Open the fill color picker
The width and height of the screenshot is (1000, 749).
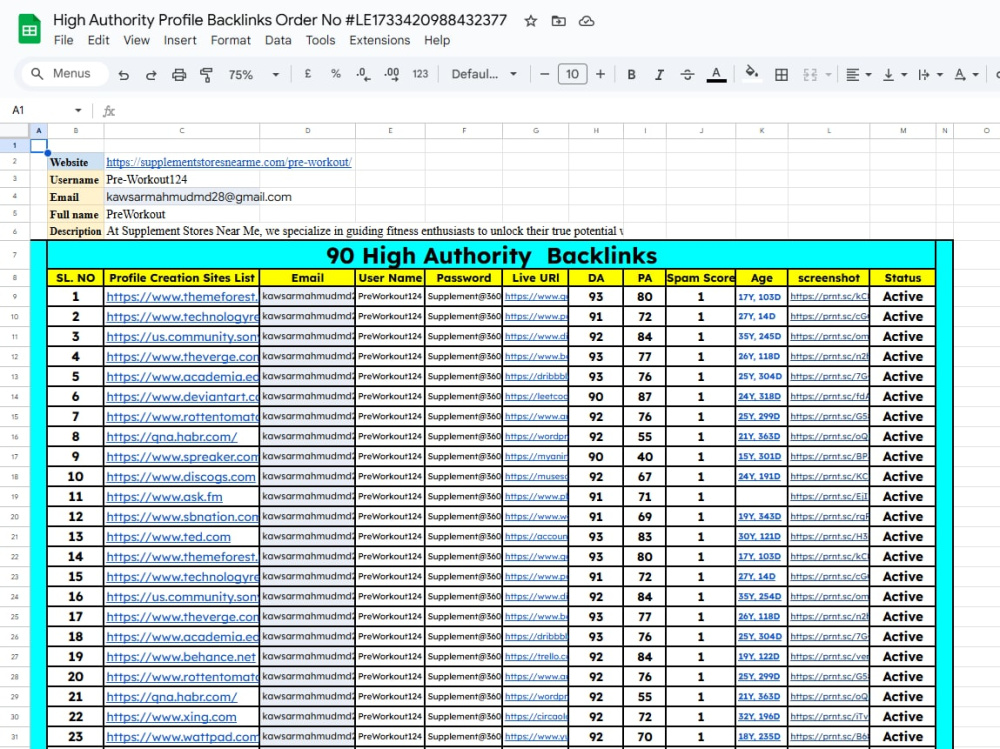(x=752, y=73)
